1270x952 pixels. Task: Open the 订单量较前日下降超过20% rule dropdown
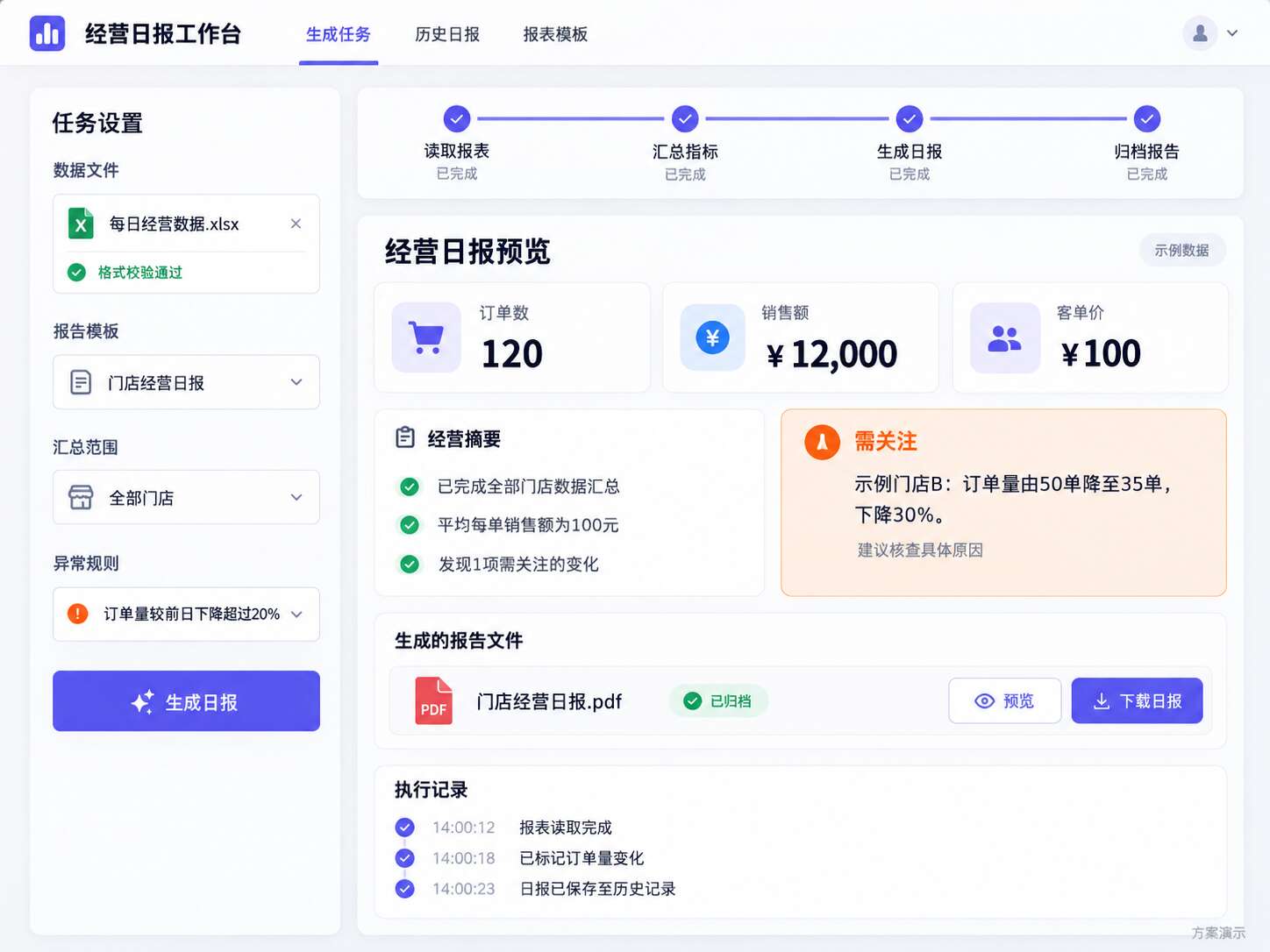click(x=186, y=614)
